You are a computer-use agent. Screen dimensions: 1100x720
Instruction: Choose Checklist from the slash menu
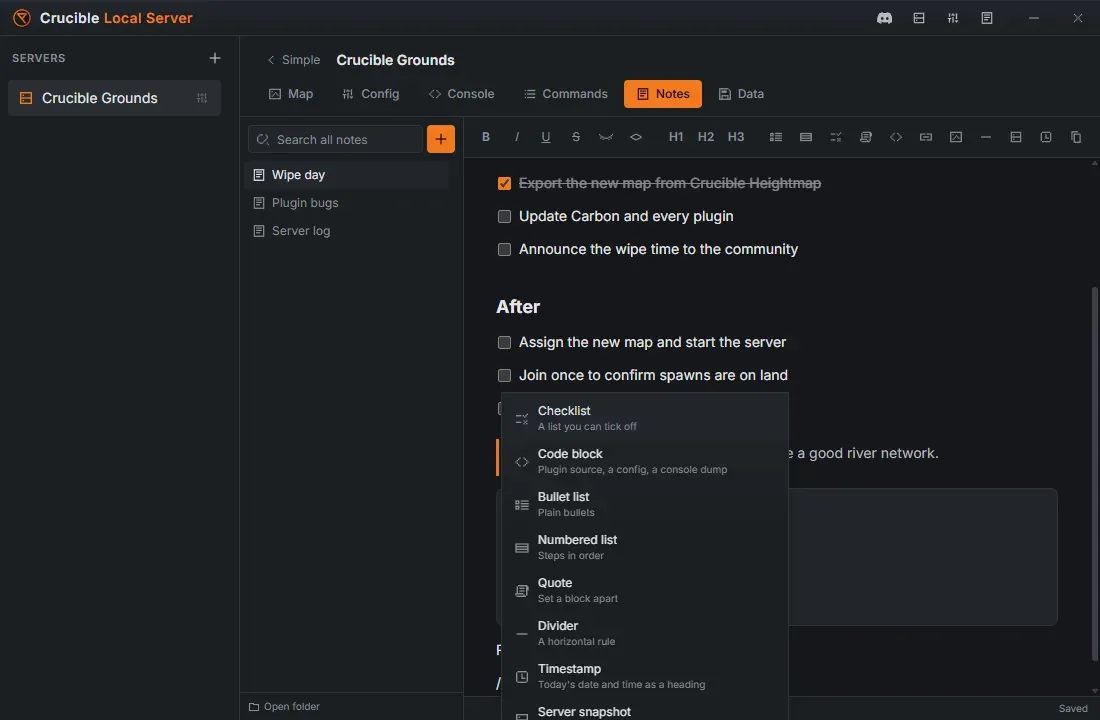tap(645, 418)
